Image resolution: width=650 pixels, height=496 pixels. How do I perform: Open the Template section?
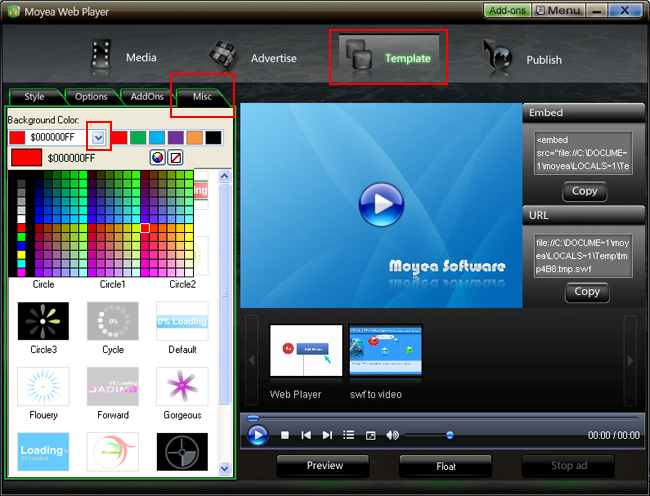click(388, 57)
